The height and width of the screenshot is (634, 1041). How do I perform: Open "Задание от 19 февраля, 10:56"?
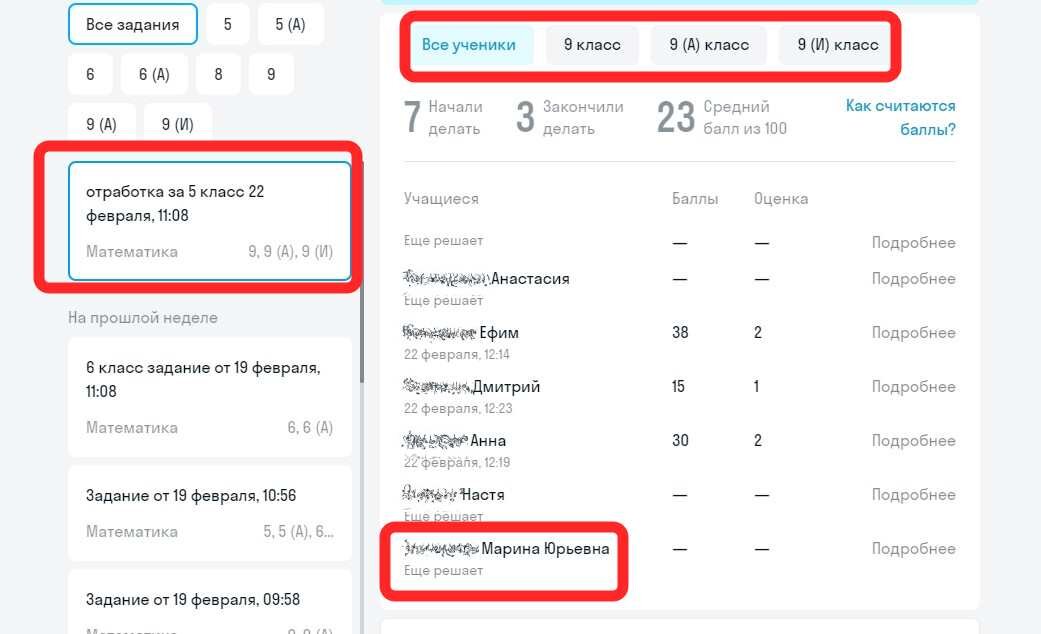tap(208, 512)
